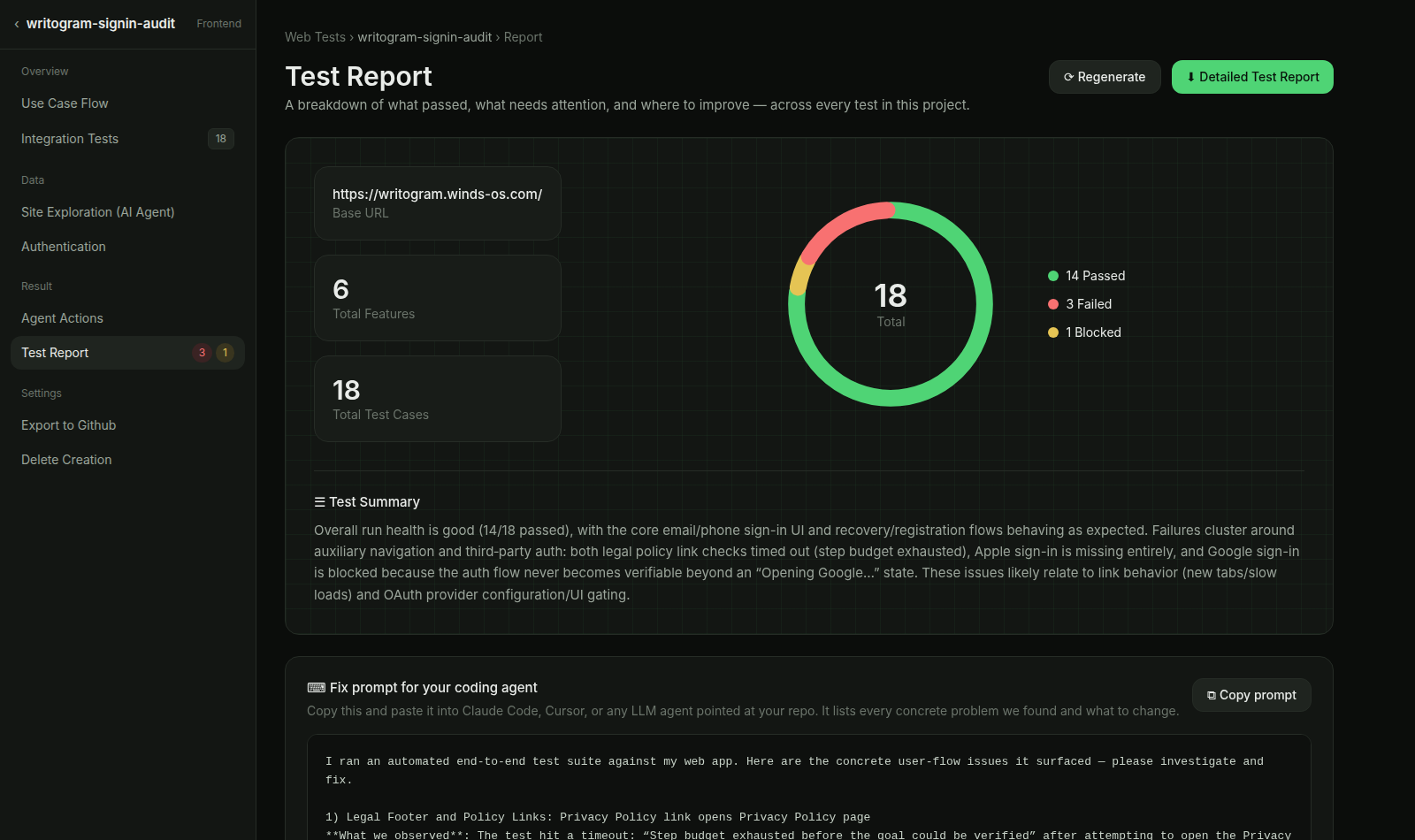1415x840 pixels.
Task: Click the Regenerate button
Action: coord(1105,77)
